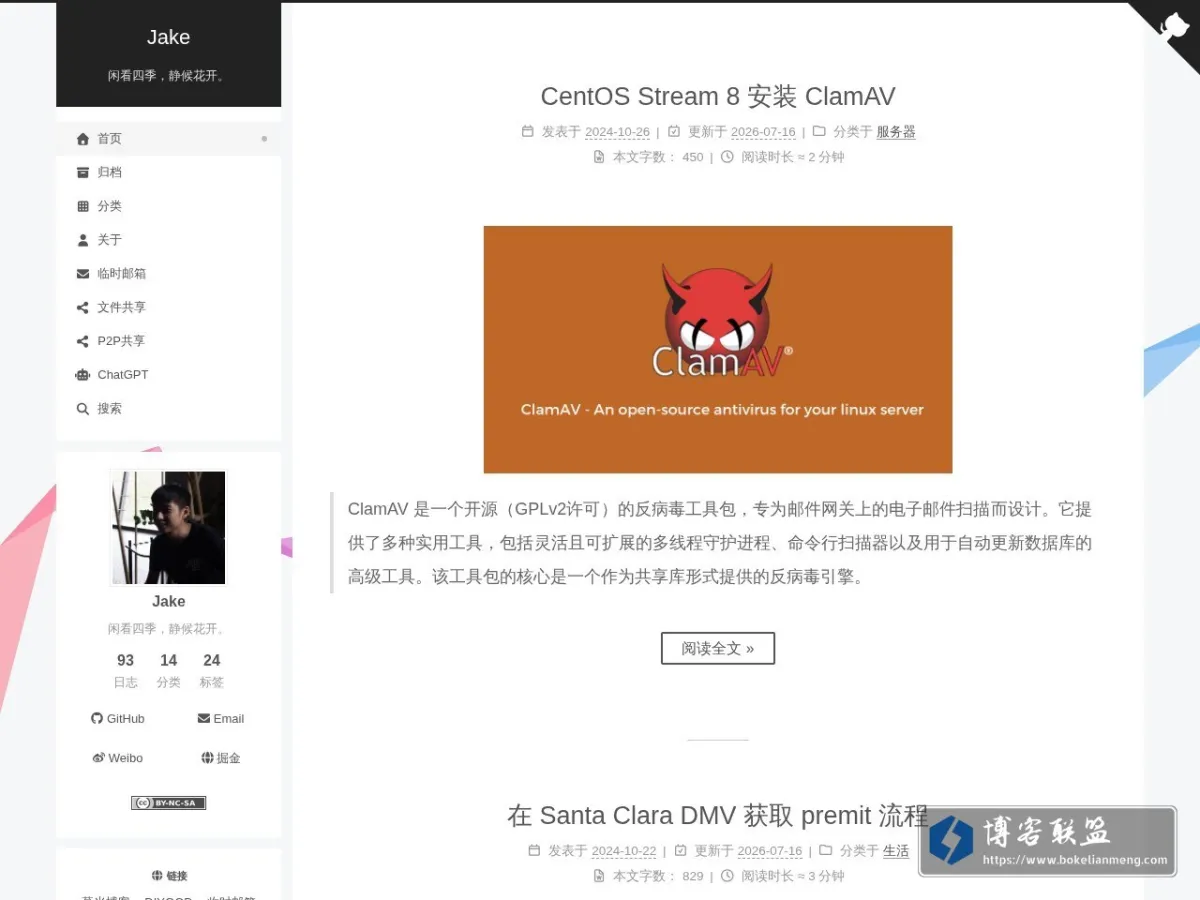
Task: Click the 阅读时长 ≈ 2 分钟 text
Action: pyautogui.click(x=793, y=157)
